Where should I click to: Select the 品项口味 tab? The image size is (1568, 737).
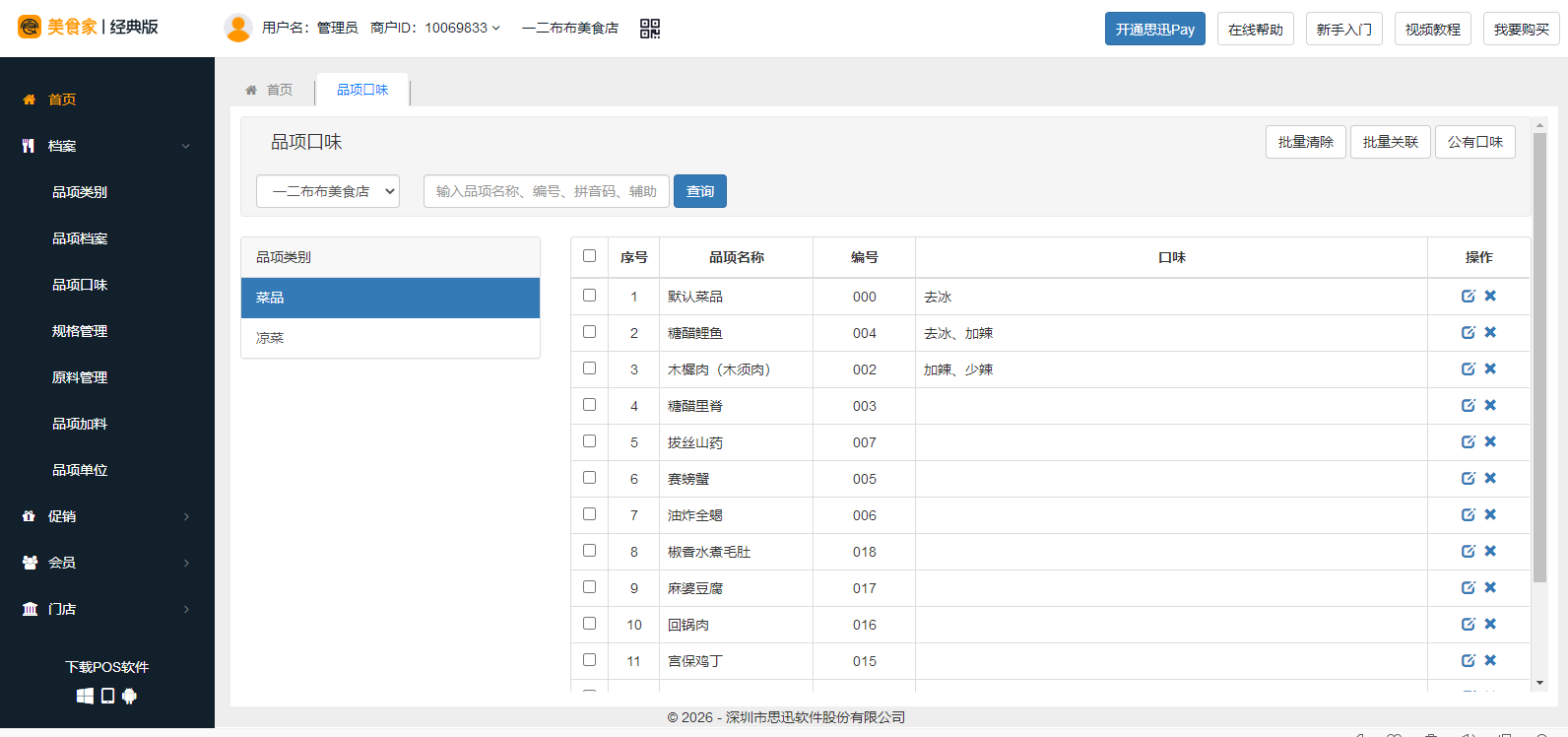pos(362,90)
